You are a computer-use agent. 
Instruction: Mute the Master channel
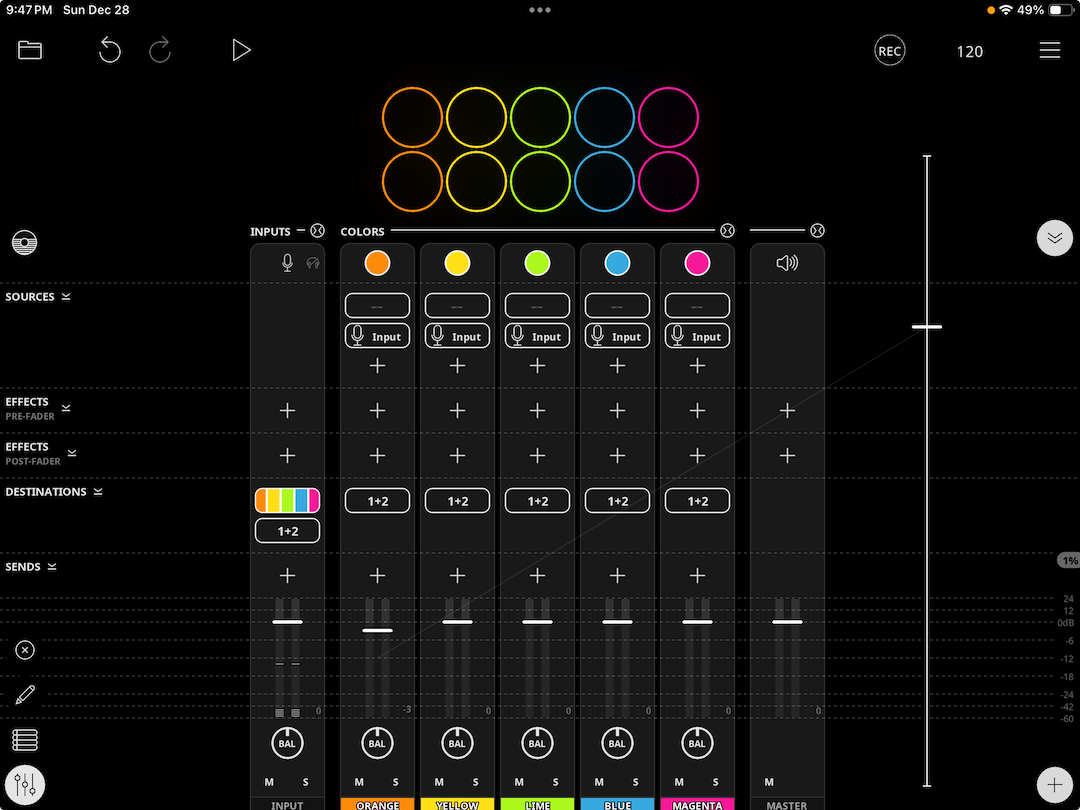(769, 782)
